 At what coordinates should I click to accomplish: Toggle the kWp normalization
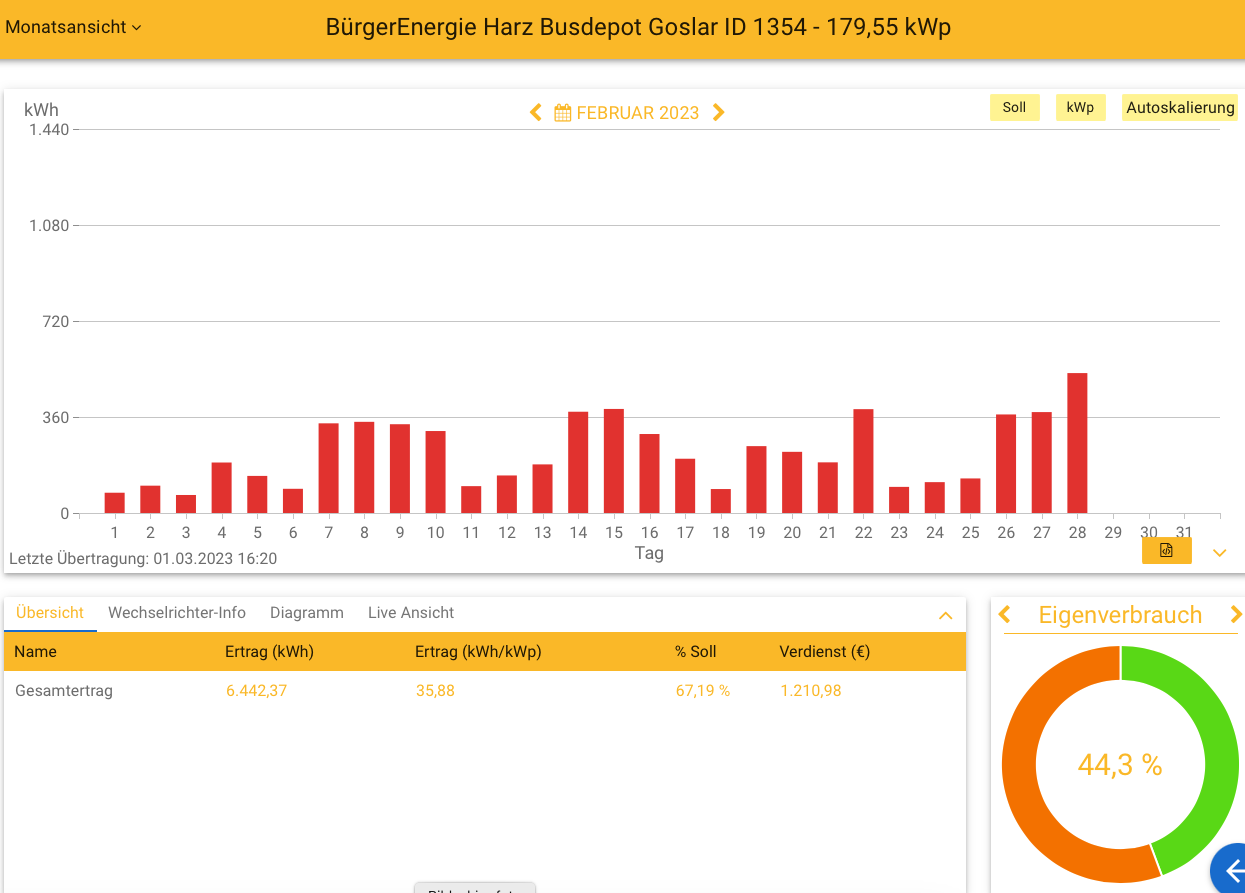pyautogui.click(x=1080, y=108)
